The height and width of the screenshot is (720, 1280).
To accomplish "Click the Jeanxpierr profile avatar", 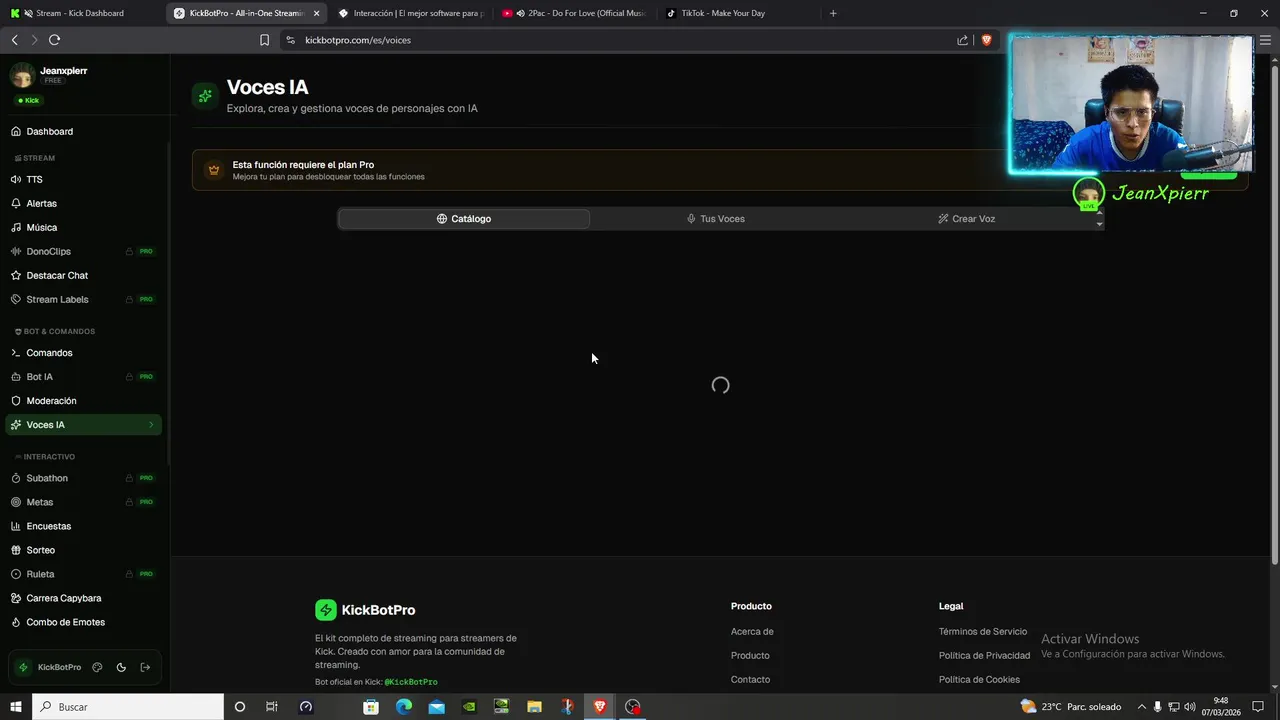I will [x=22, y=75].
